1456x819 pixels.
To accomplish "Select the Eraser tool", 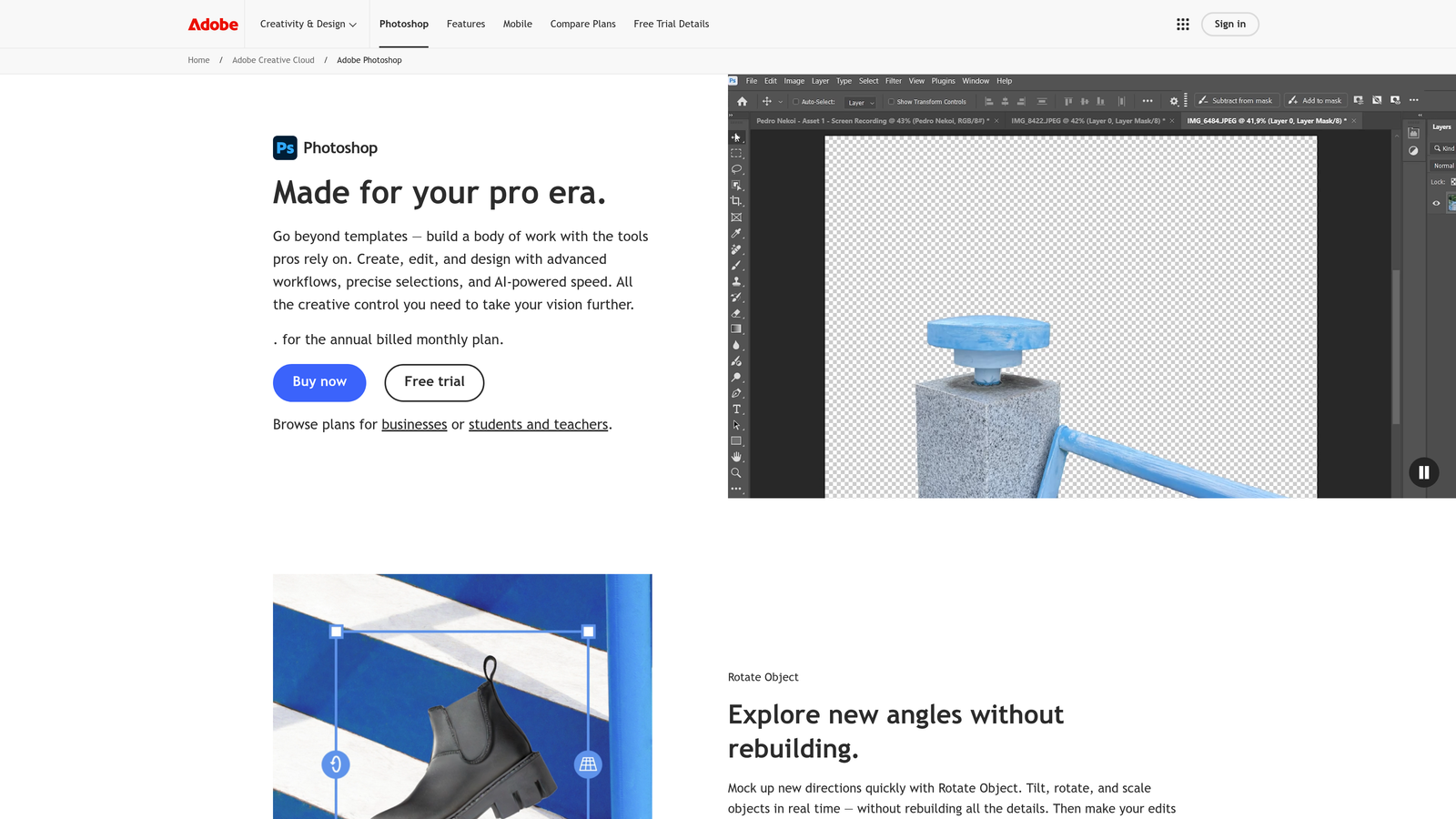I will coord(736,313).
